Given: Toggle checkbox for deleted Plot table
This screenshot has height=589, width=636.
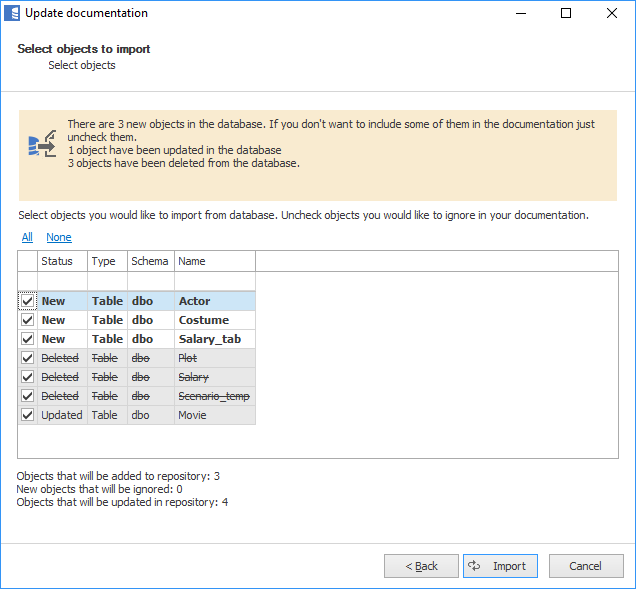Looking at the screenshot, I should [x=27, y=358].
